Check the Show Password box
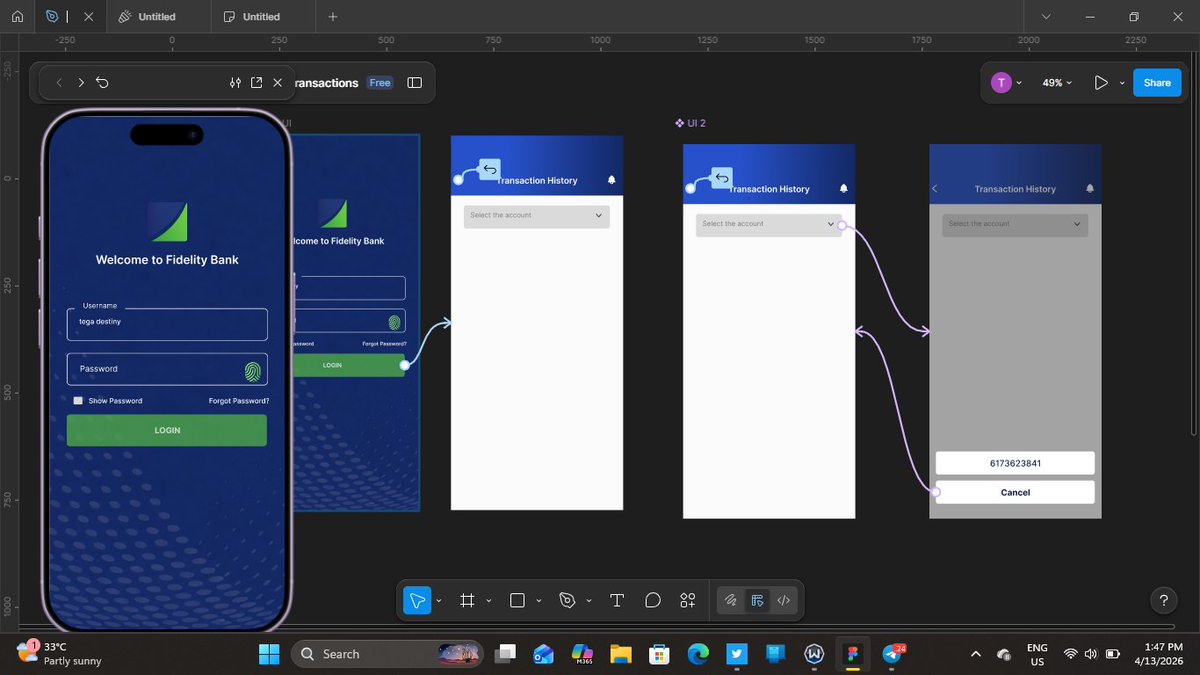Image resolution: width=1200 pixels, height=675 pixels. click(78, 400)
